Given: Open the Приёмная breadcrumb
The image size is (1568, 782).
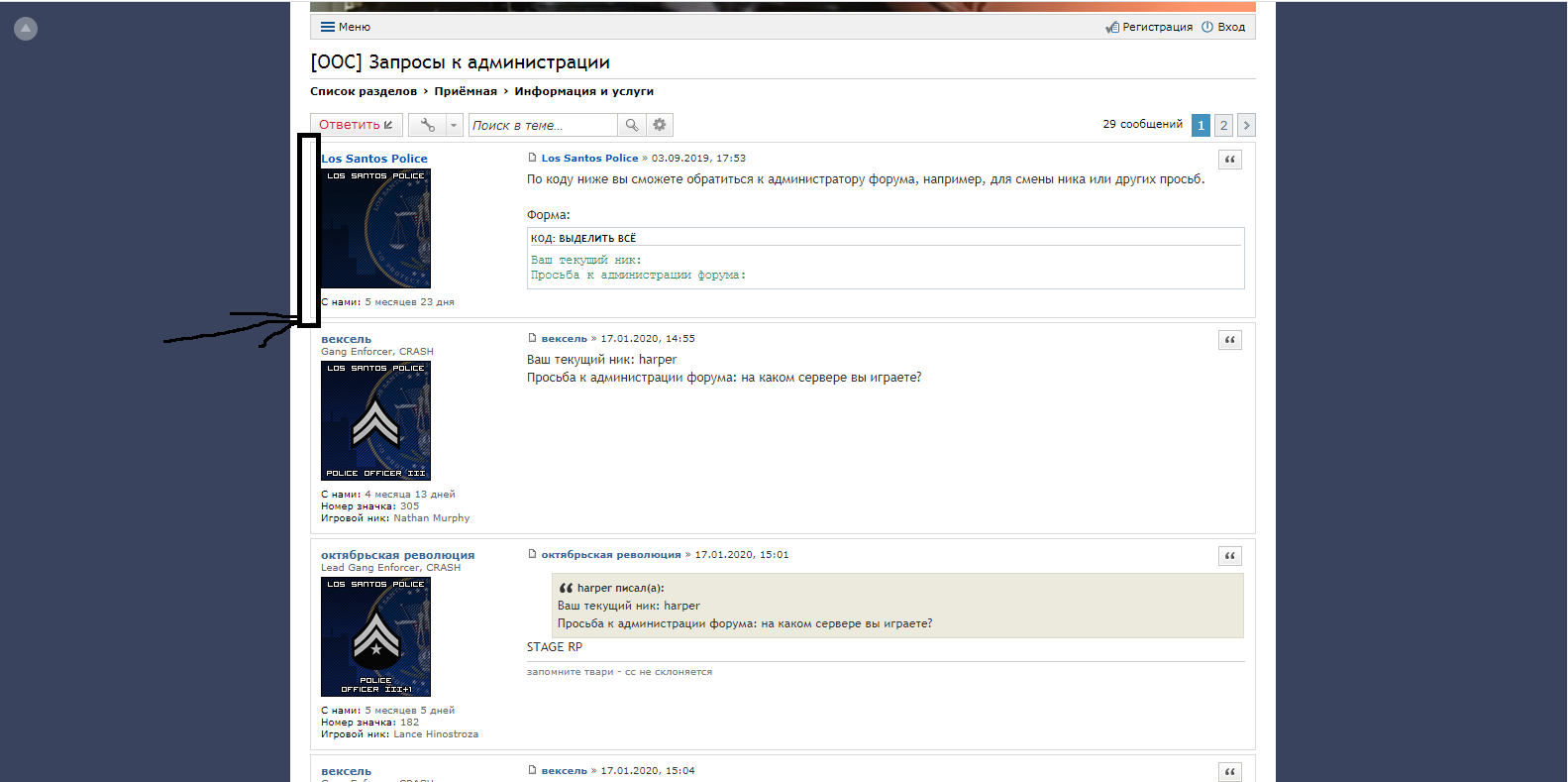Looking at the screenshot, I should [466, 91].
